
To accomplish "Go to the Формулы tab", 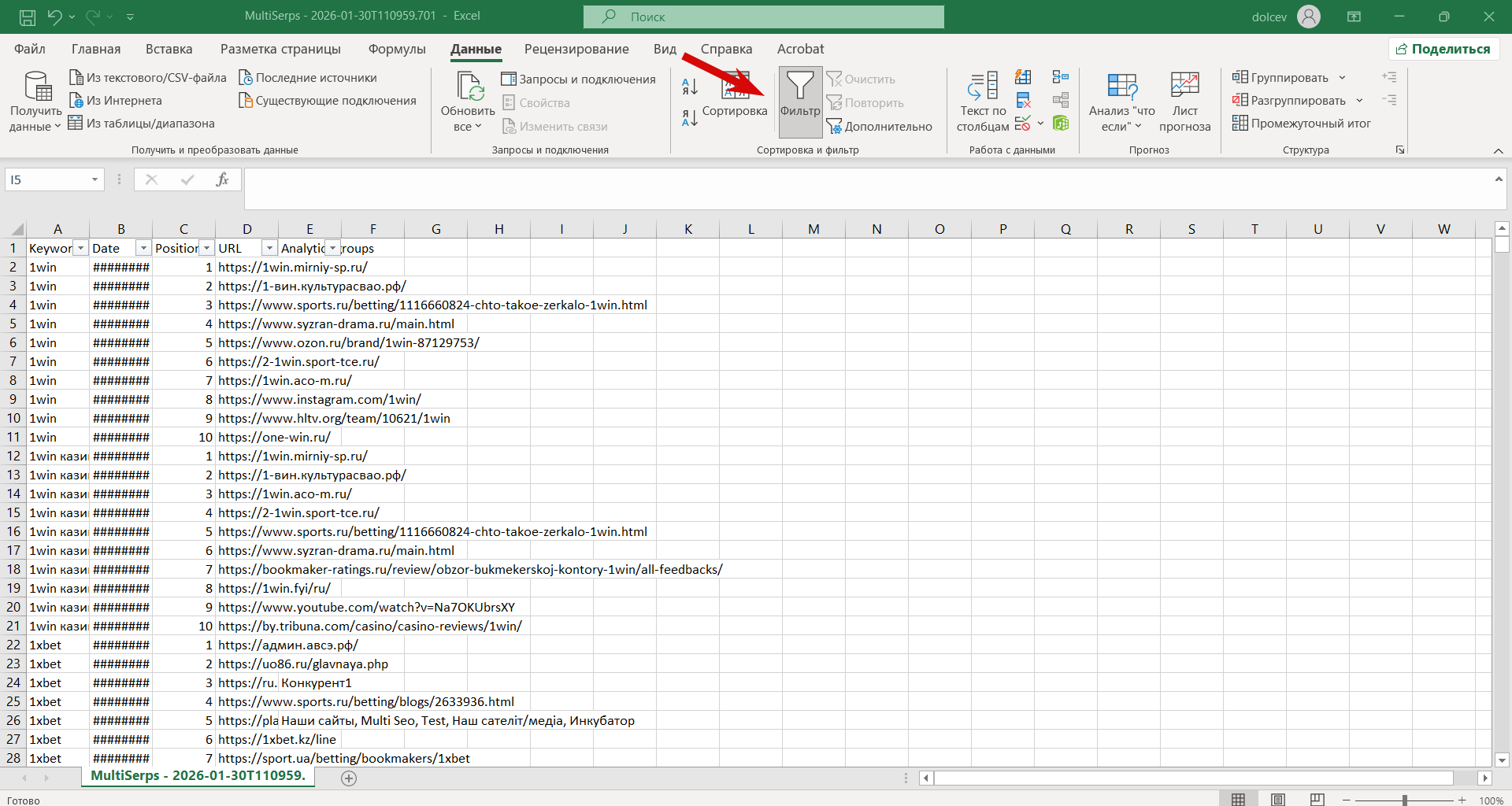I will tap(397, 49).
